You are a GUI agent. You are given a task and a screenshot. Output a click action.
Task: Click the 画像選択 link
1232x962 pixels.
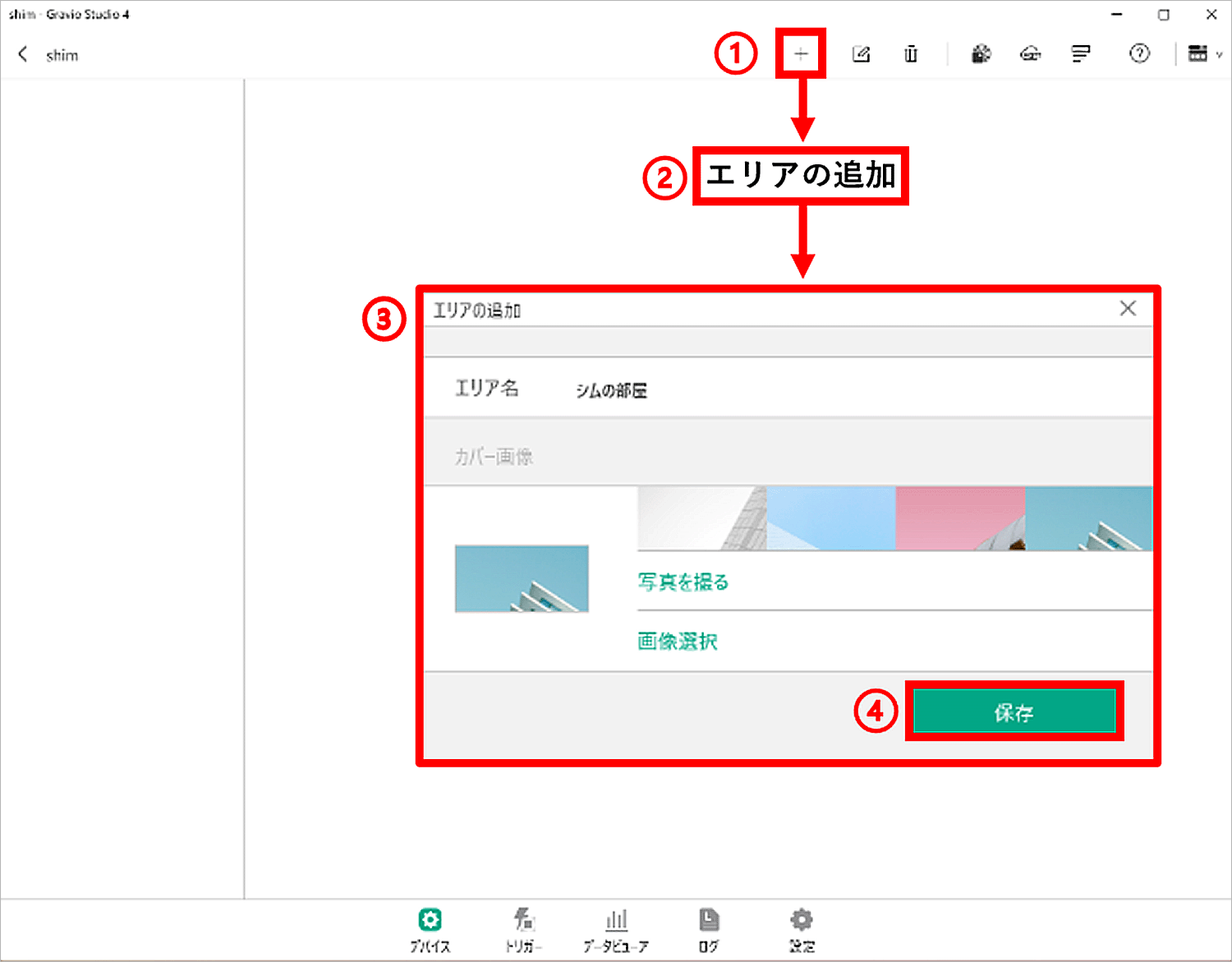click(678, 641)
